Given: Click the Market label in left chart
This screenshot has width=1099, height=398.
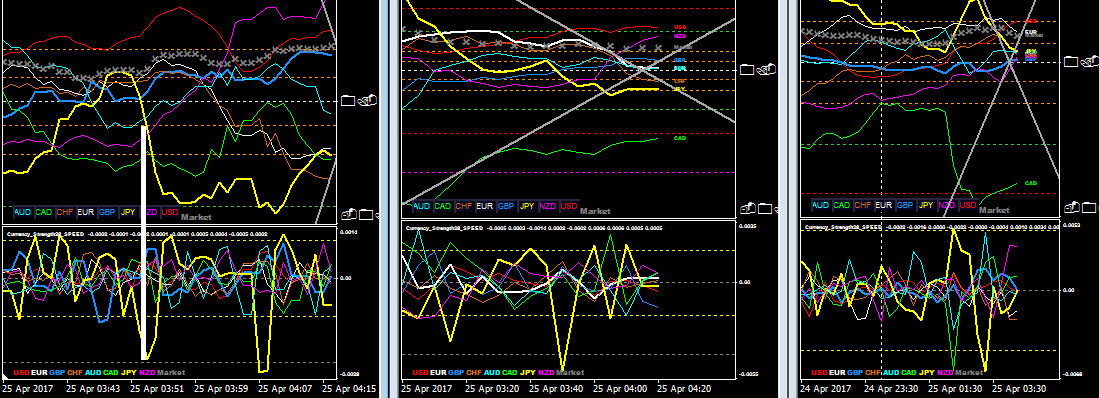Looking at the screenshot, I should pyautogui.click(x=196, y=217).
